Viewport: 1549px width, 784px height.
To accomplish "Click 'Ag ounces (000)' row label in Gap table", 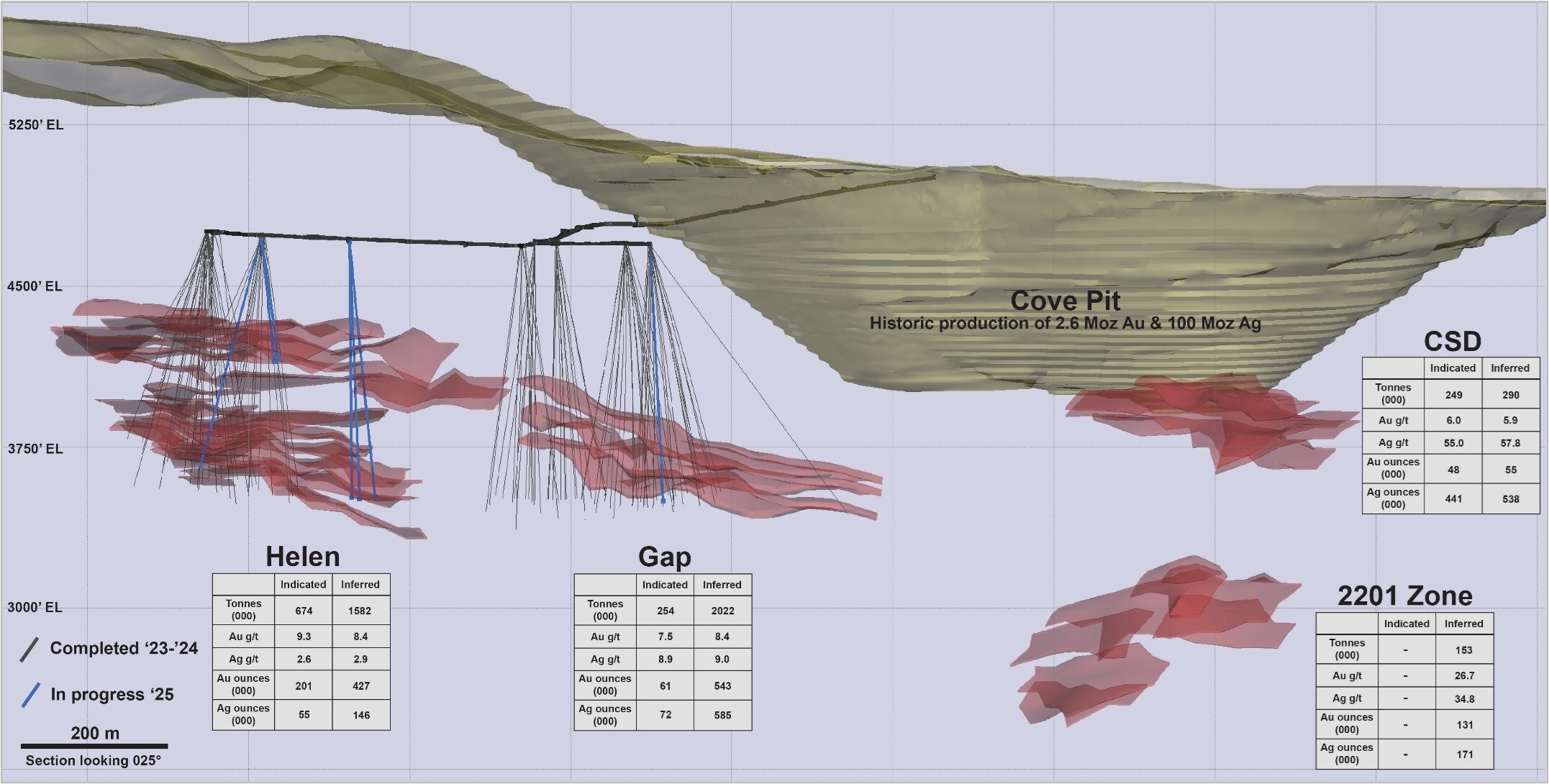I will coord(605,715).
